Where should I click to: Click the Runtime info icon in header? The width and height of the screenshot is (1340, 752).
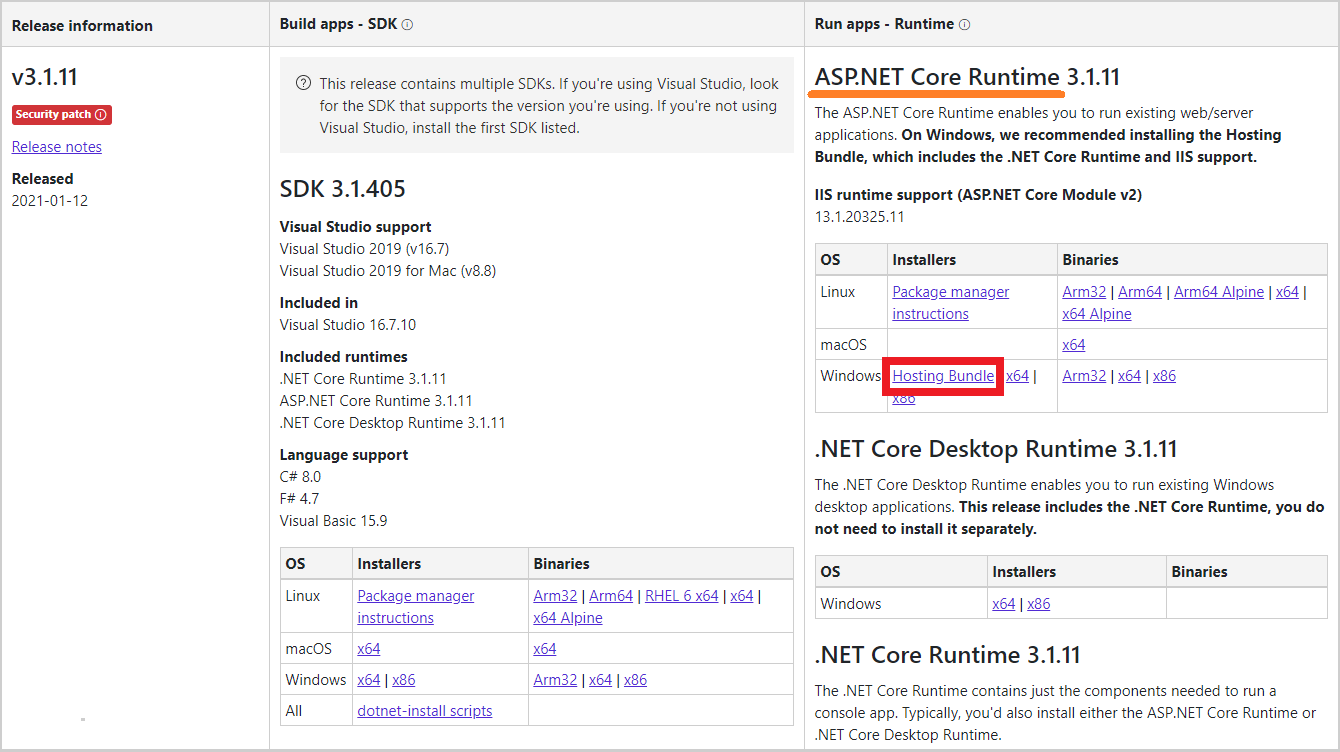click(964, 25)
